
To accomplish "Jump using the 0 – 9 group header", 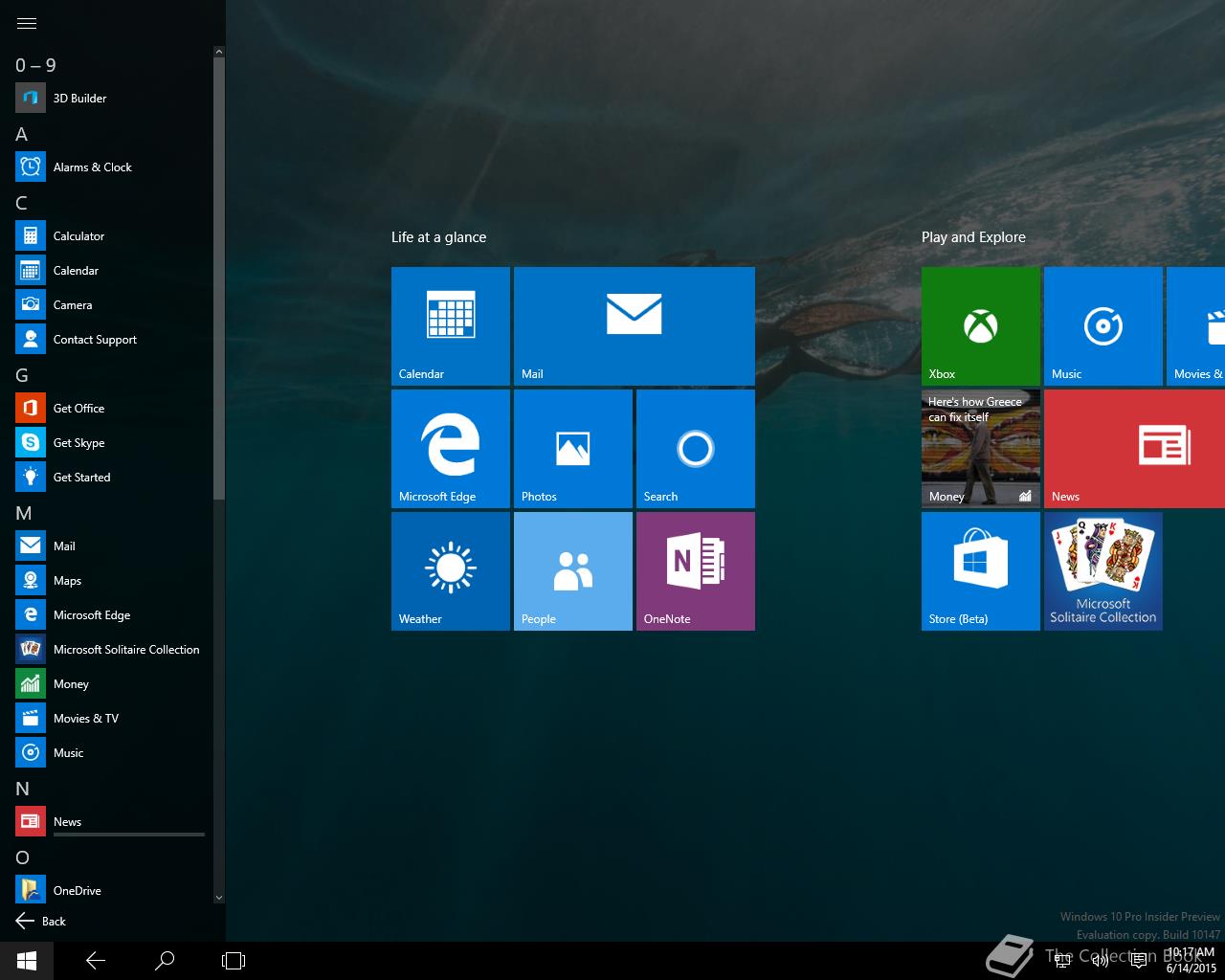I will (x=35, y=65).
